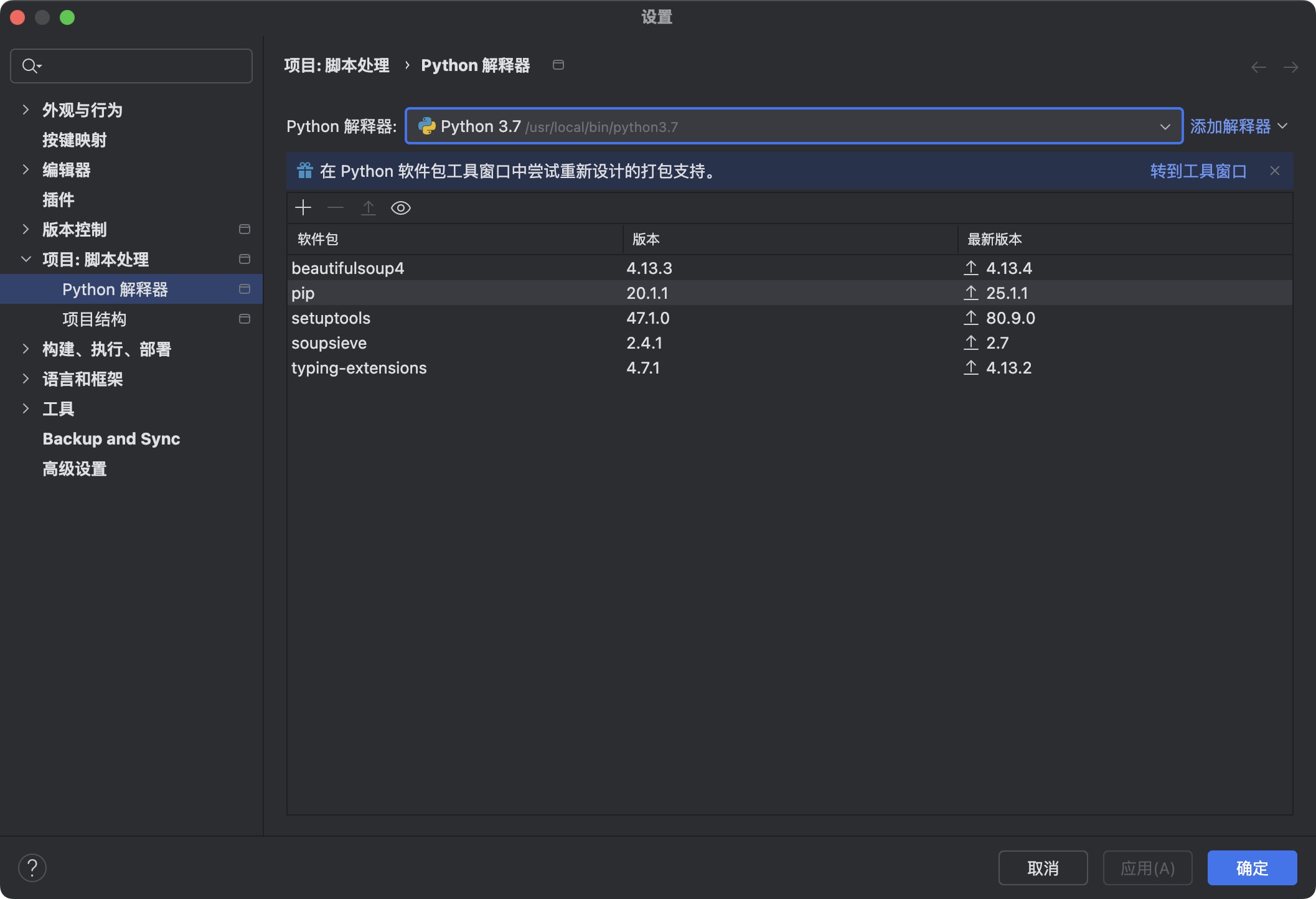Screen dimensions: 1316x899
Task: Collapse the 项目: 脚本处理 tree node
Action: [26, 260]
